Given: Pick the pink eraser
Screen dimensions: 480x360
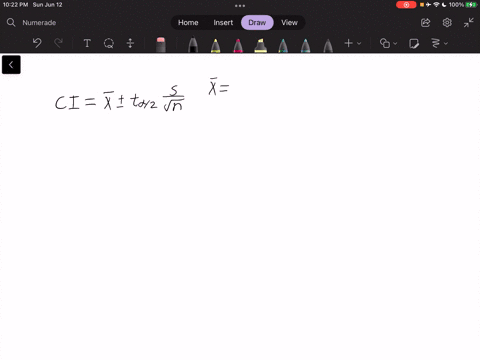Looking at the screenshot, I should click(161, 45).
